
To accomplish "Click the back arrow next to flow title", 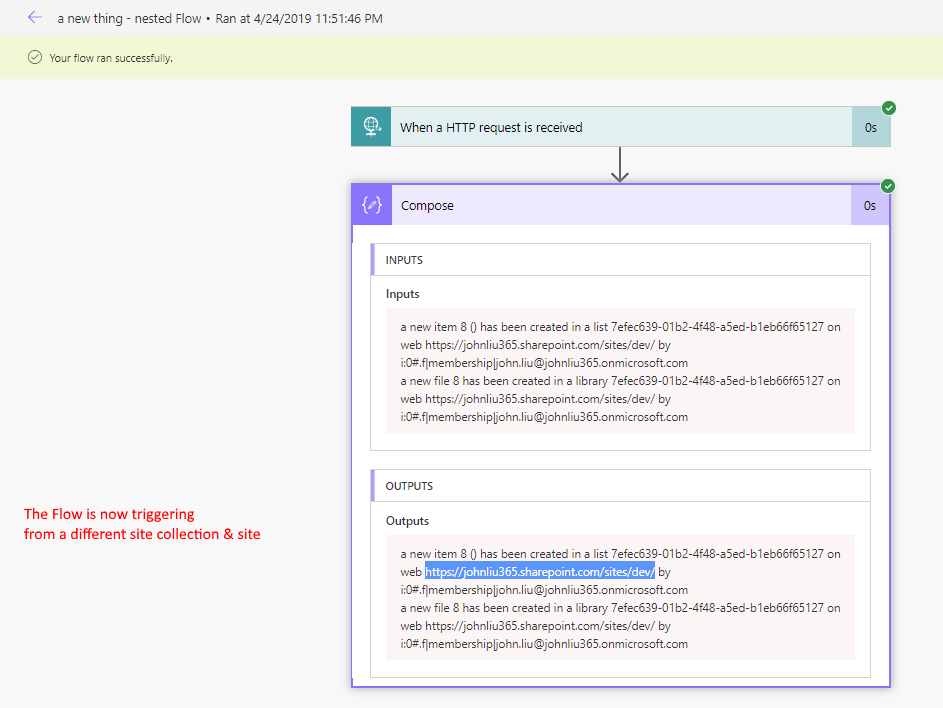I will click(35, 18).
